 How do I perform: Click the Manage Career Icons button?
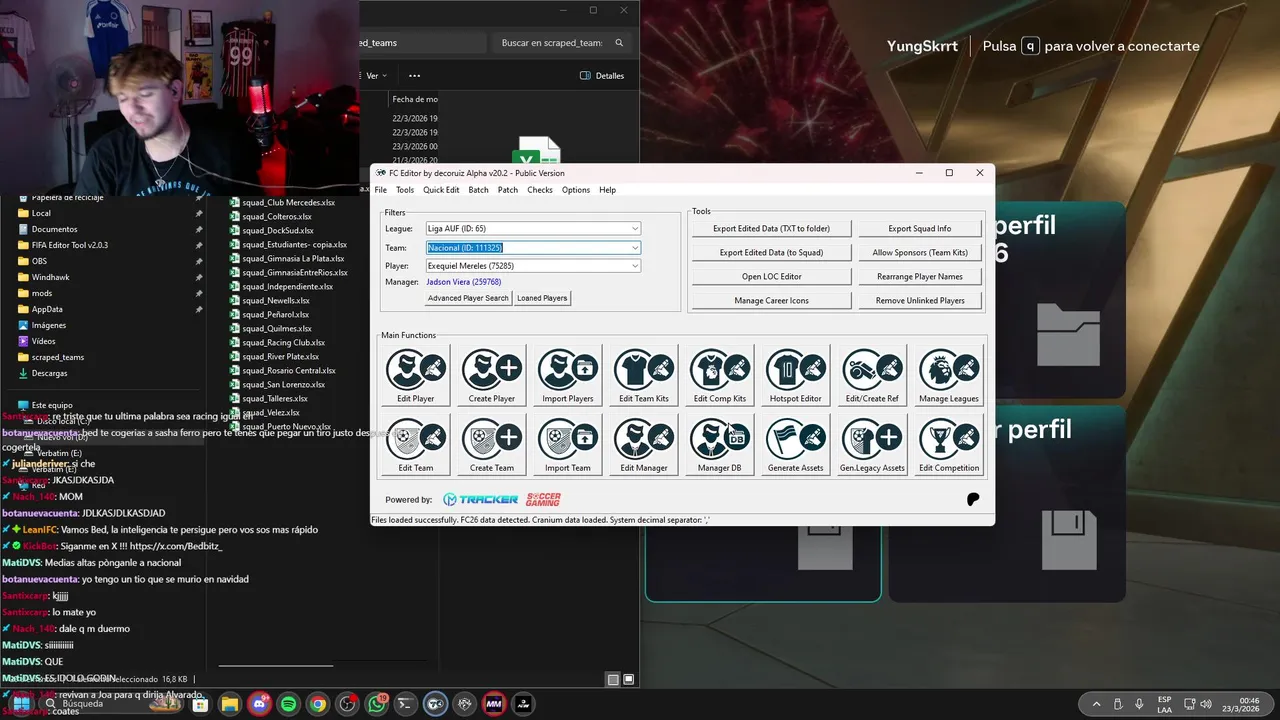tap(771, 301)
